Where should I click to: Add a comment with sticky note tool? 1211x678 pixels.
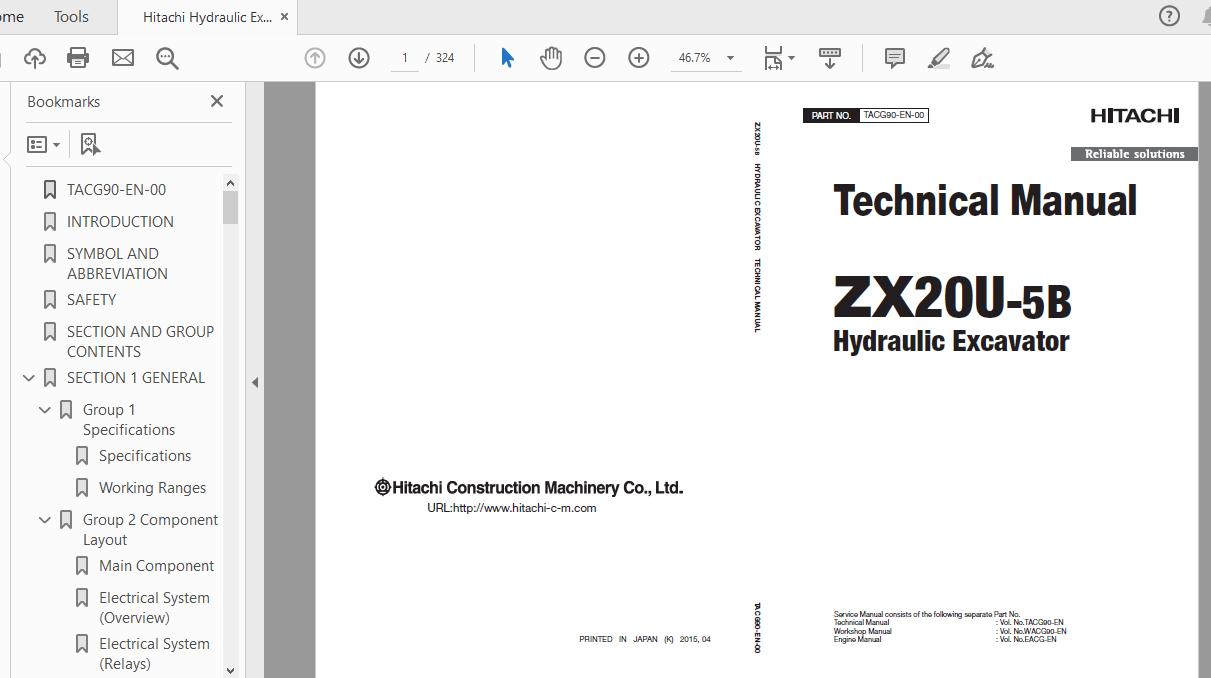tap(895, 58)
